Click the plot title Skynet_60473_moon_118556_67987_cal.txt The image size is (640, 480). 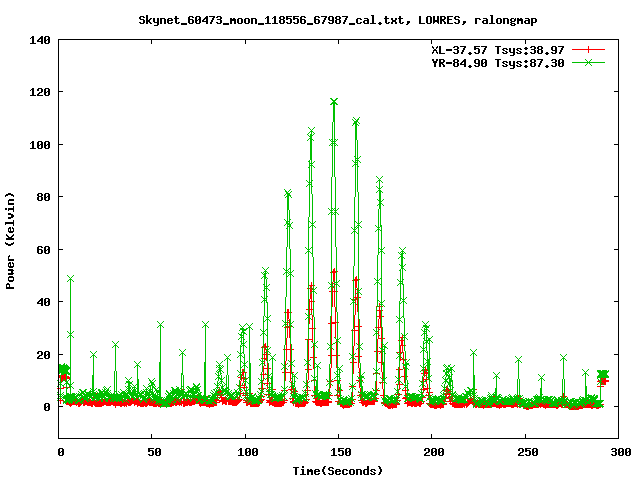click(338, 20)
